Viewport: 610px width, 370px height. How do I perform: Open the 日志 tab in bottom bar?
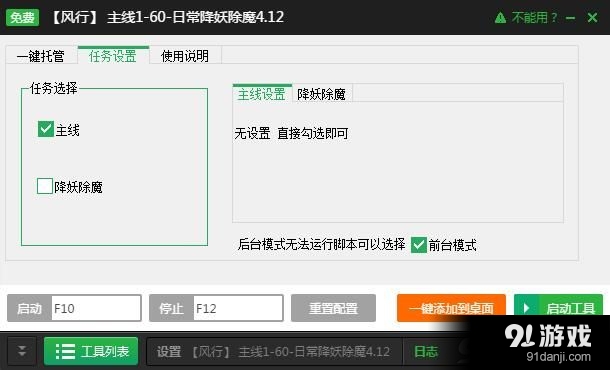click(426, 352)
